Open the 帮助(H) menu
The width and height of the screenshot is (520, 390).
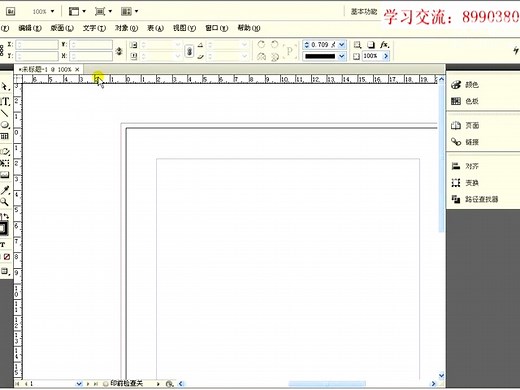click(x=249, y=28)
